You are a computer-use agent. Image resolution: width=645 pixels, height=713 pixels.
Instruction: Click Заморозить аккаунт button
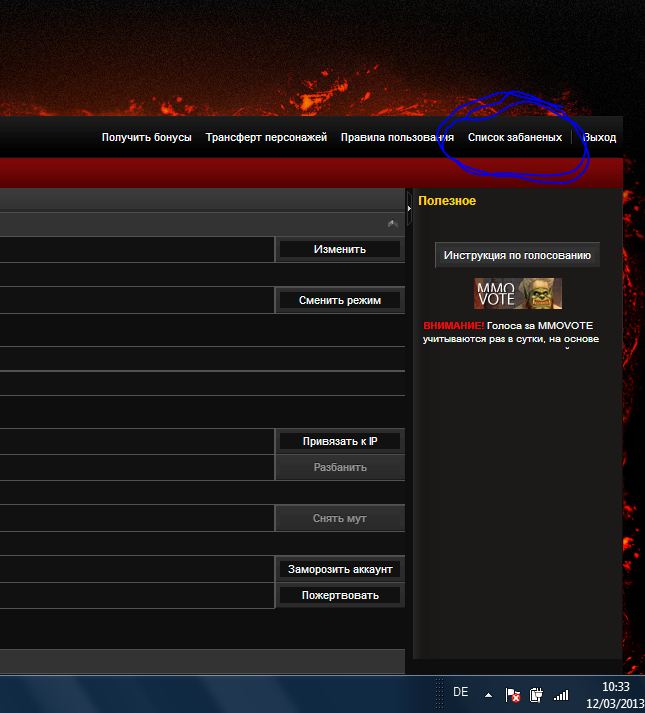[x=340, y=569]
